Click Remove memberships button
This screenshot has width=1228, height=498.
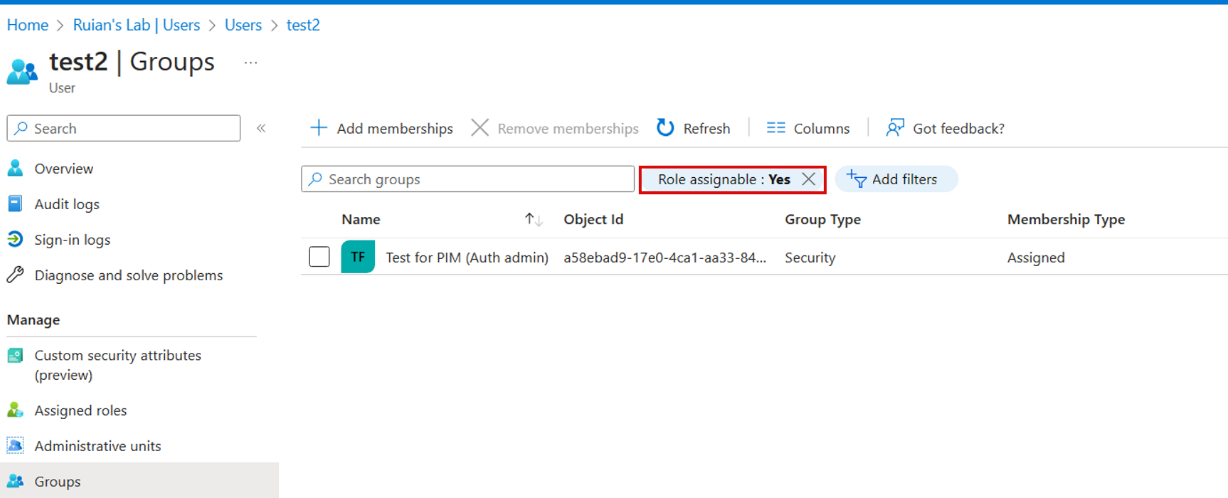point(555,128)
